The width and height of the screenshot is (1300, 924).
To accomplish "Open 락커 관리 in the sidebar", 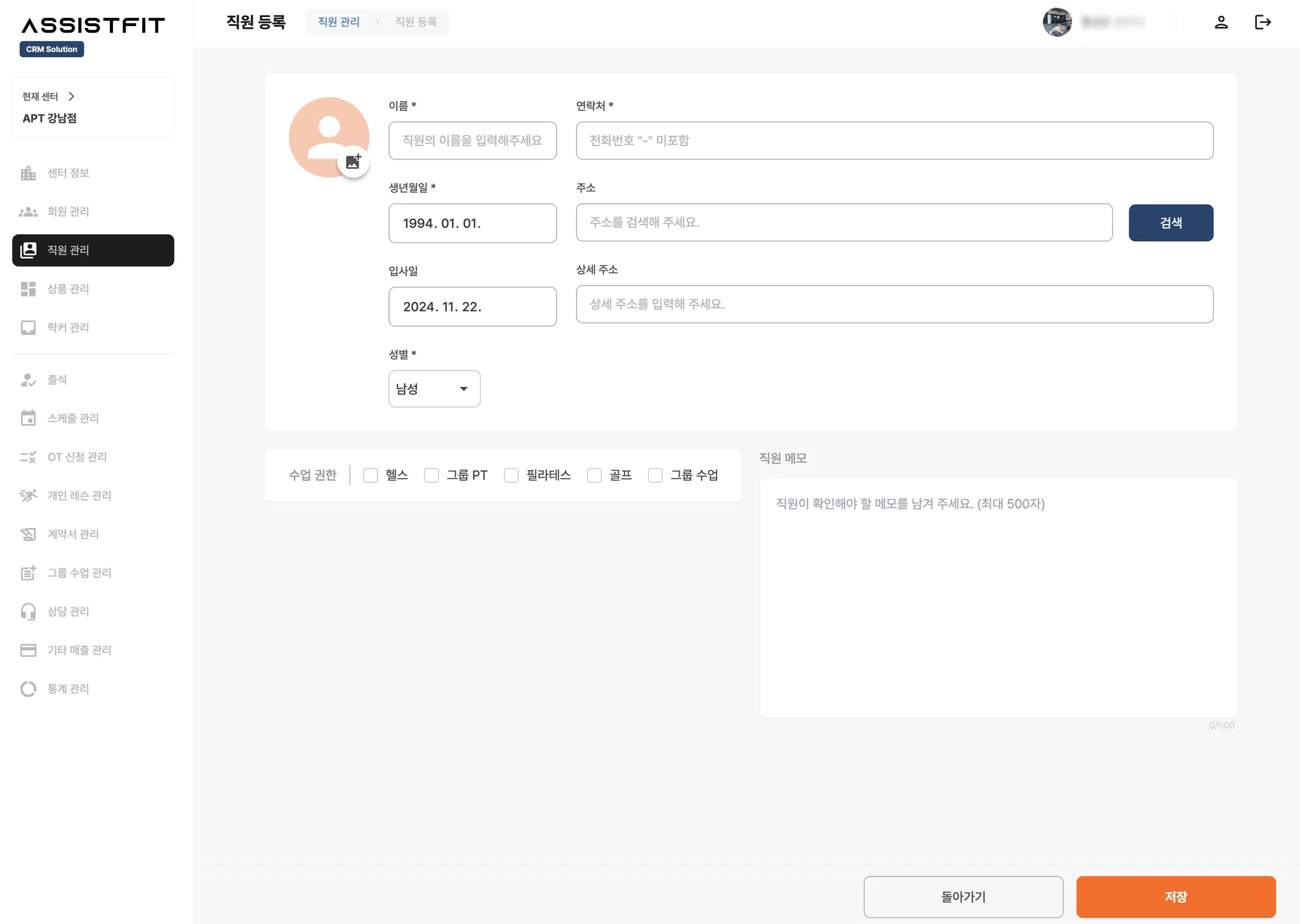I will 68,327.
